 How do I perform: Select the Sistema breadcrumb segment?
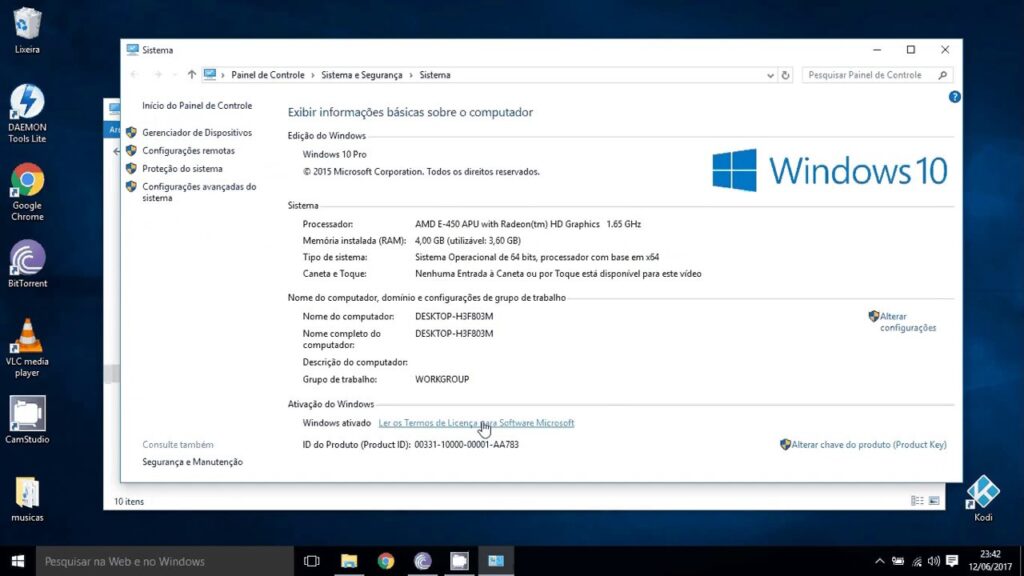434,75
